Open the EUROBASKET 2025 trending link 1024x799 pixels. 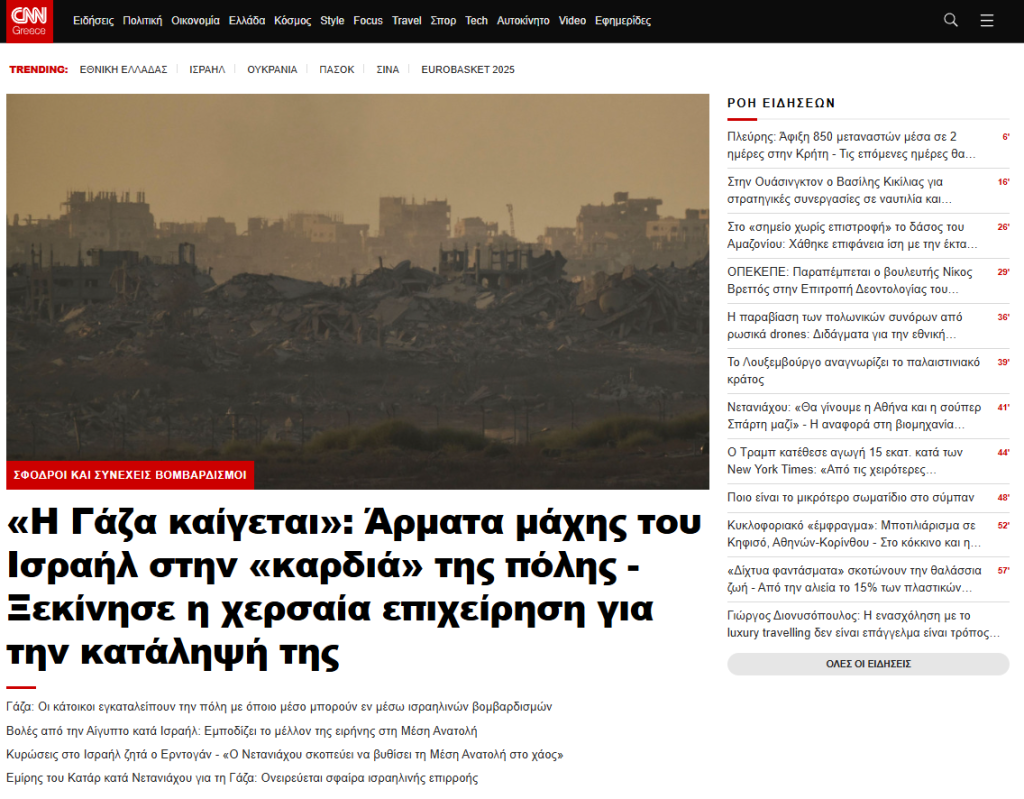468,70
